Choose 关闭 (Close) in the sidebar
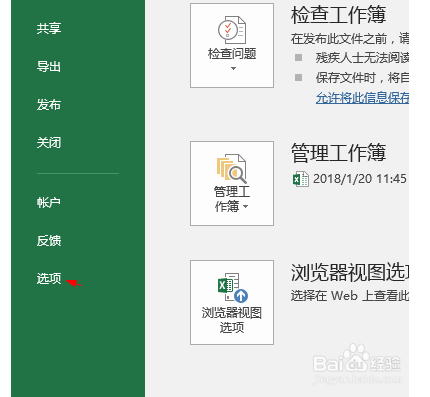The width and height of the screenshot is (430, 397). (x=49, y=143)
